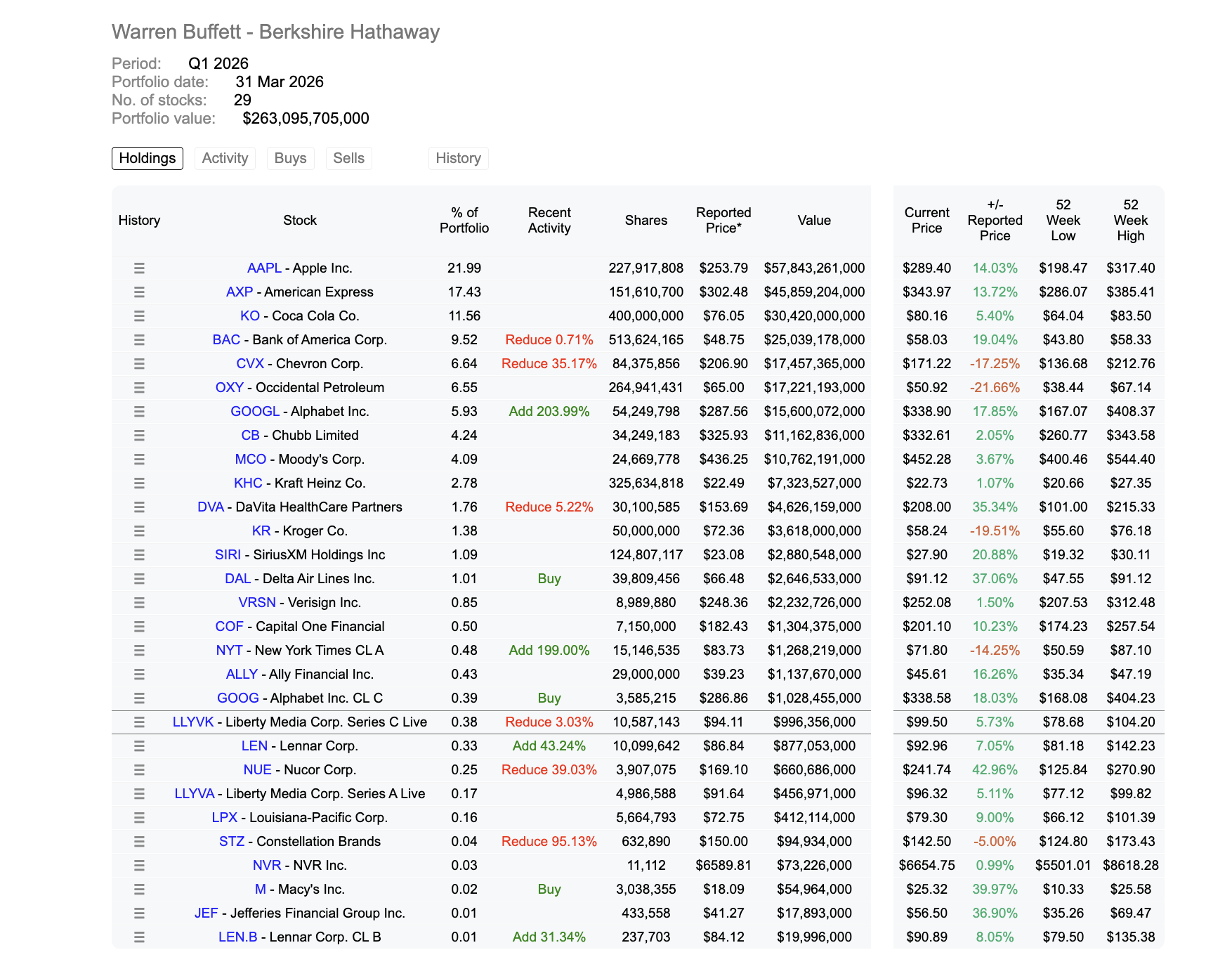Screen dimensions: 1232x957
Task: Click Apple value $57,843,261,000
Action: pos(814,268)
